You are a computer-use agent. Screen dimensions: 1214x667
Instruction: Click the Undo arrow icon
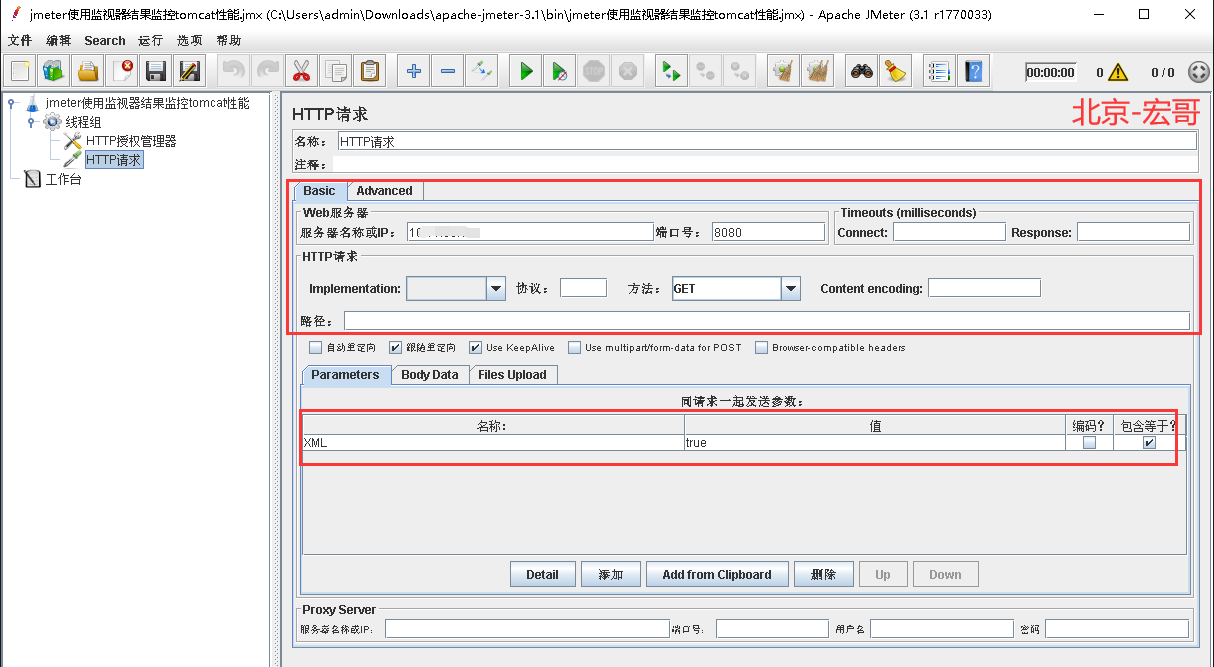pos(234,71)
